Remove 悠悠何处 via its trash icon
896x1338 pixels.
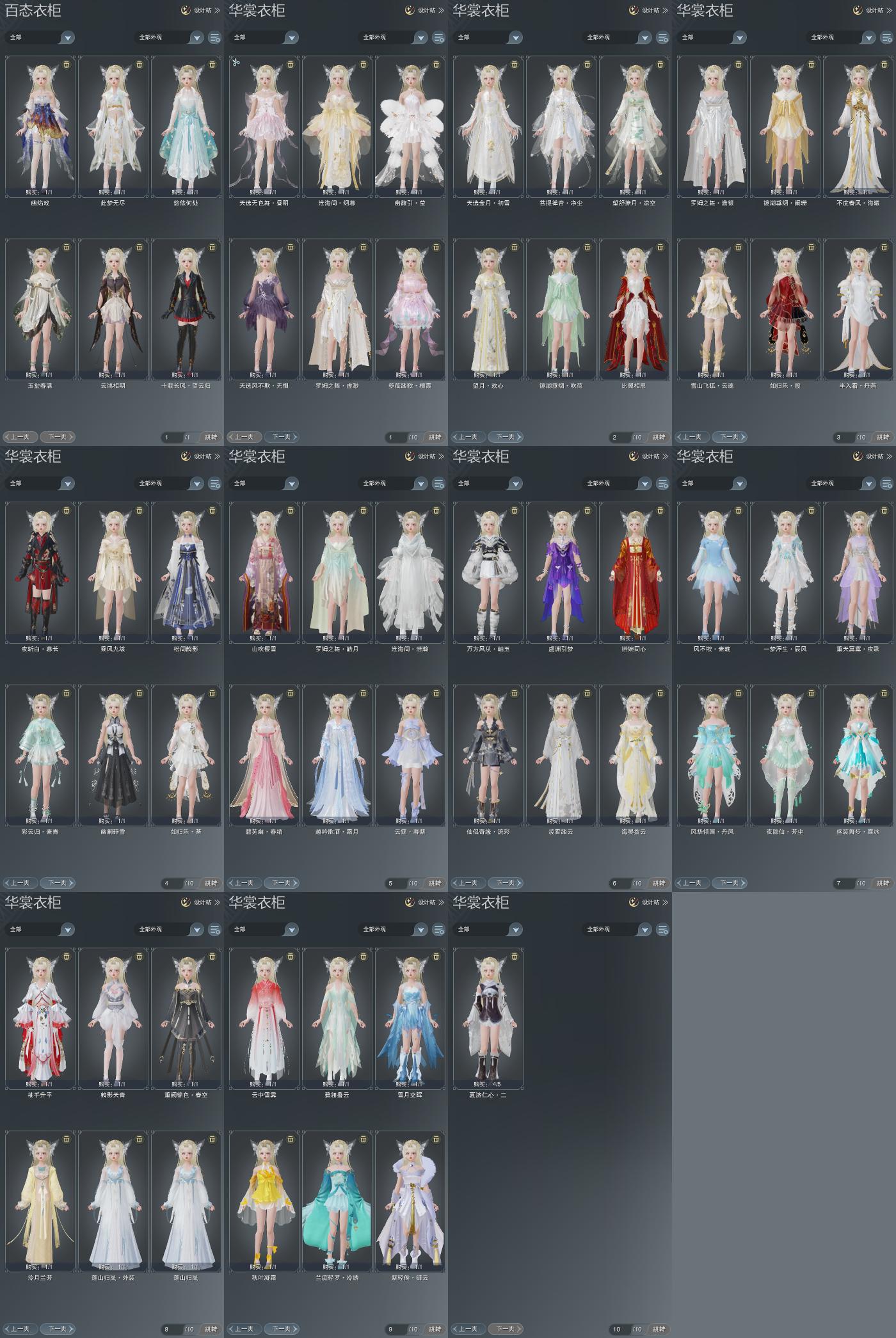[212, 64]
